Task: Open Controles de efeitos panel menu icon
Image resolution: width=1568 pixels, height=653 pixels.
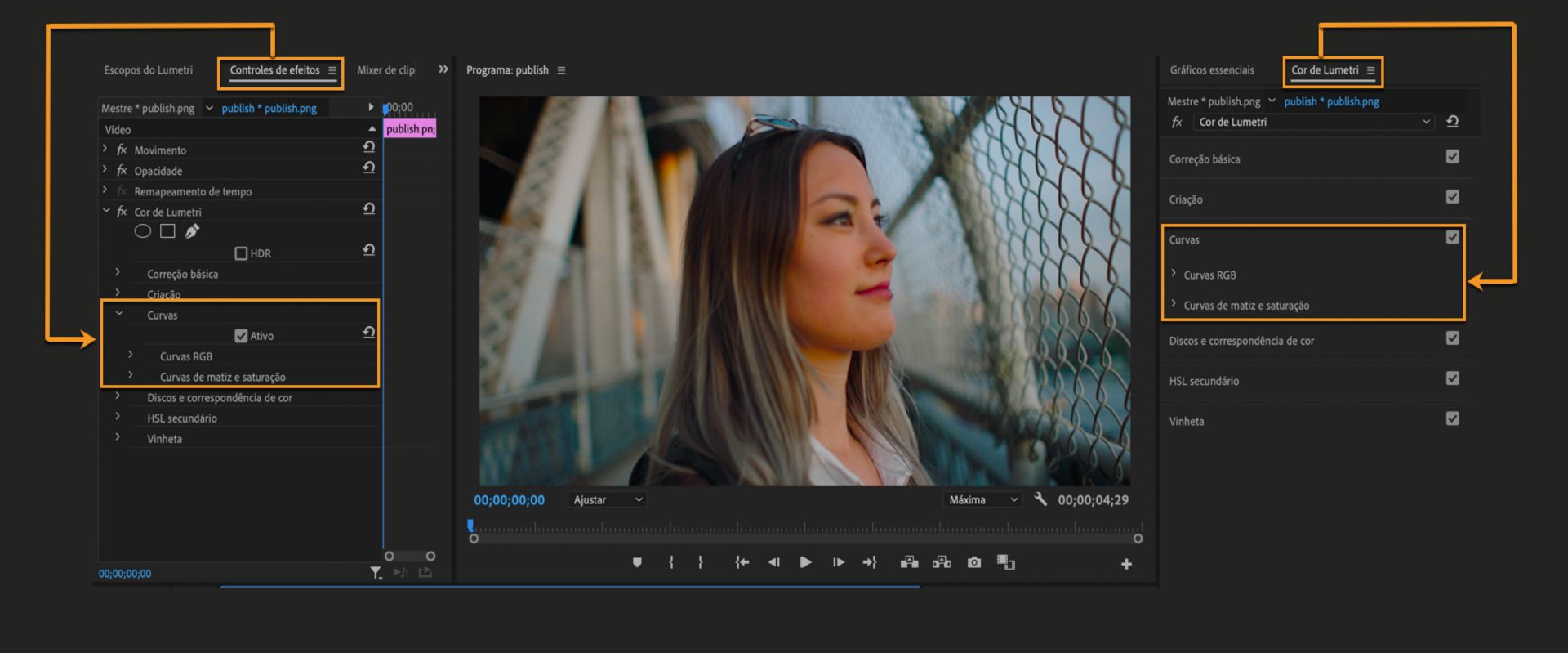Action: [332, 70]
